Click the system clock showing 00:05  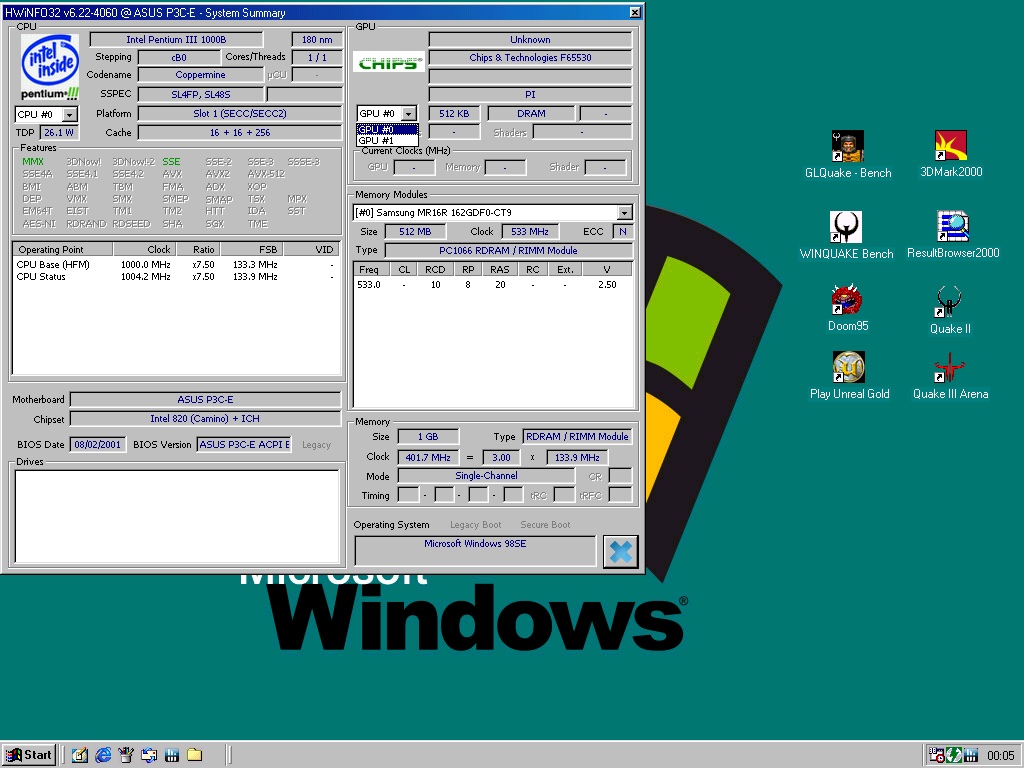coord(1000,756)
